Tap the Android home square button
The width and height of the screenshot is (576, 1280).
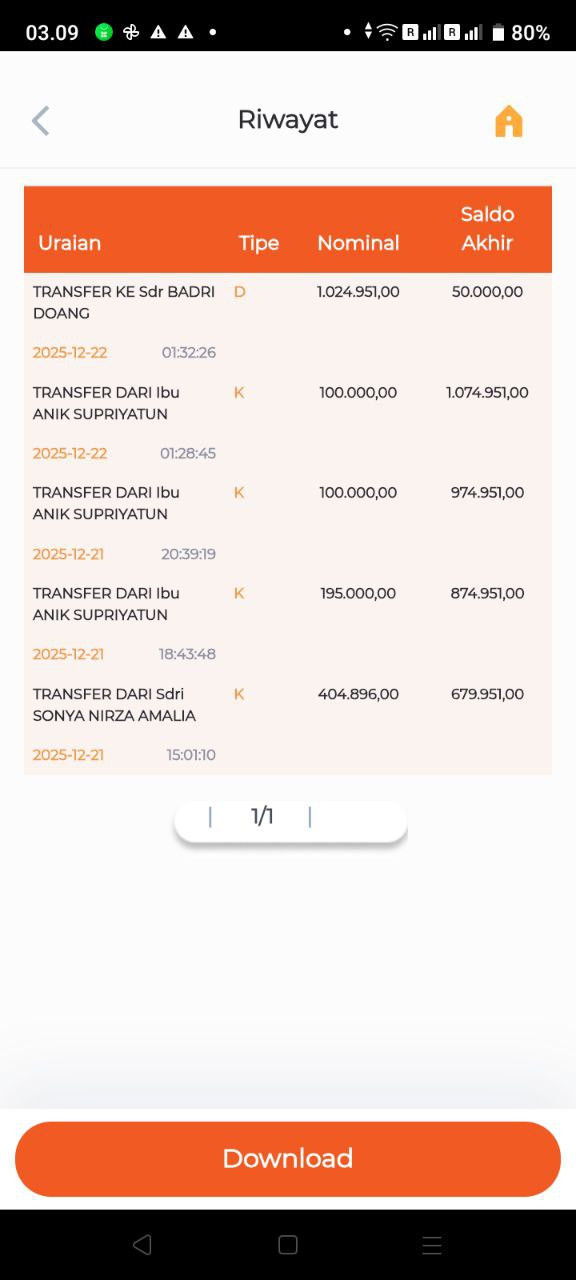[288, 1245]
